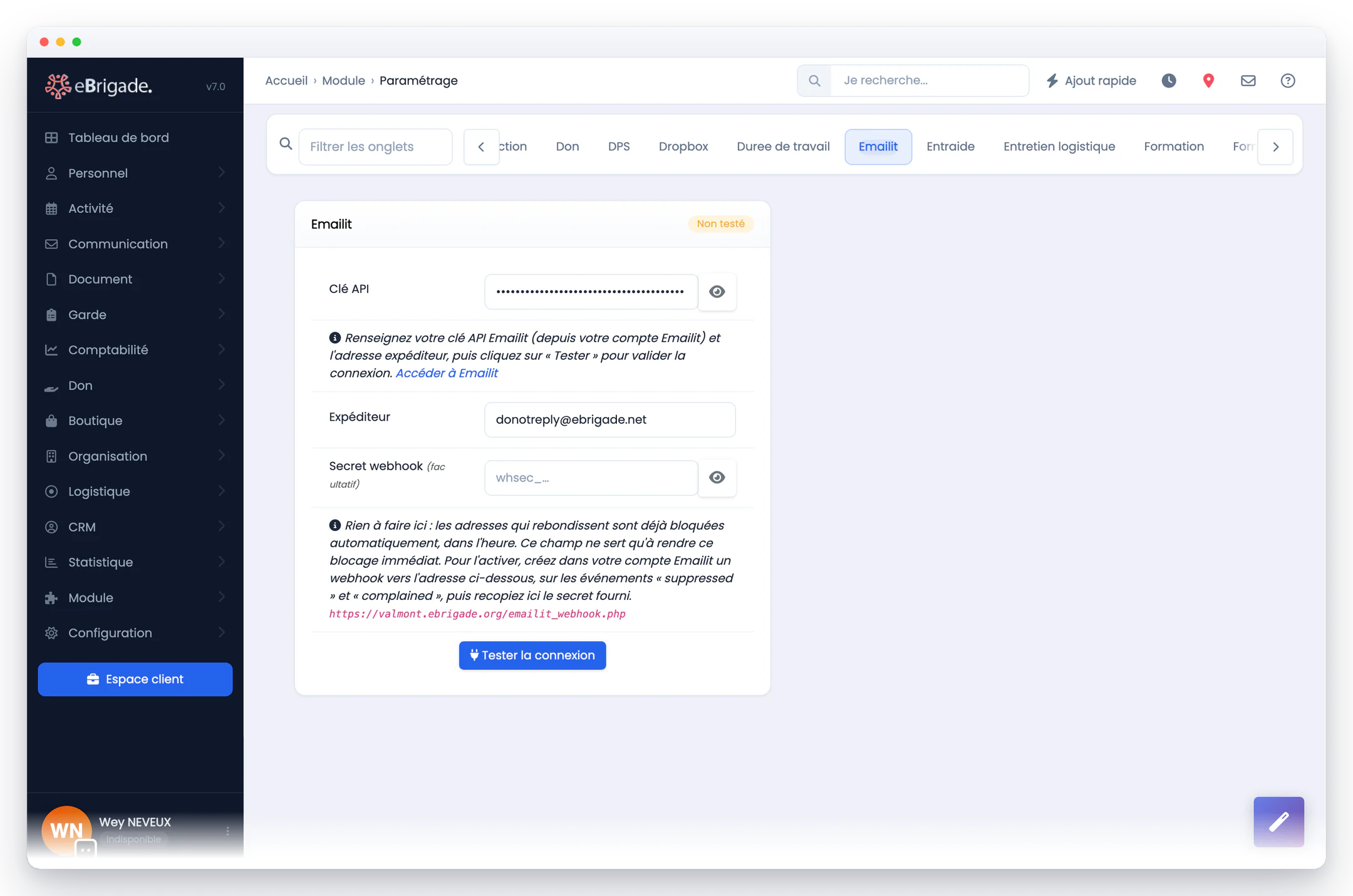Switch to the Formation tab
Image resolution: width=1353 pixels, height=896 pixels.
point(1174,147)
